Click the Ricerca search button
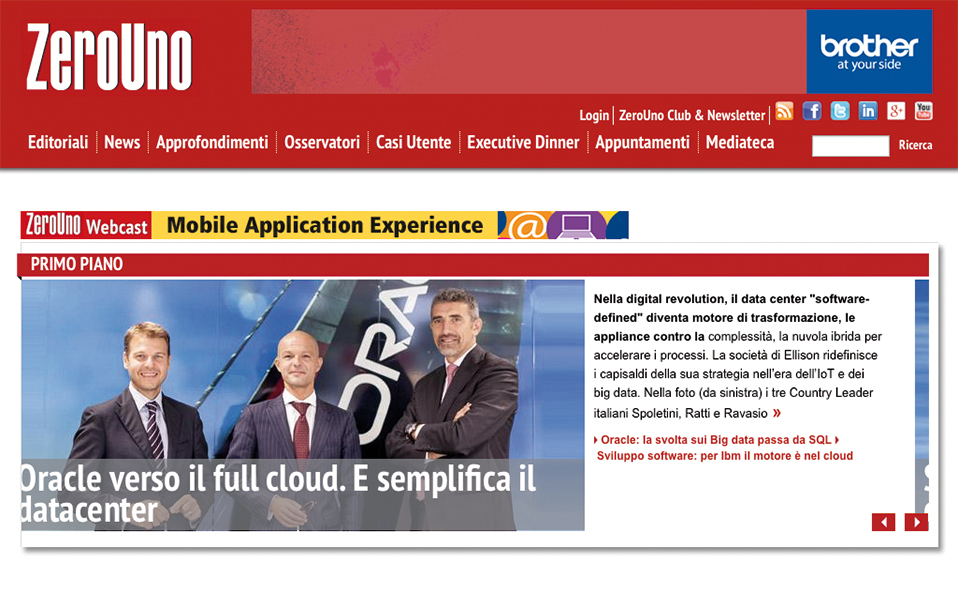 coord(915,146)
